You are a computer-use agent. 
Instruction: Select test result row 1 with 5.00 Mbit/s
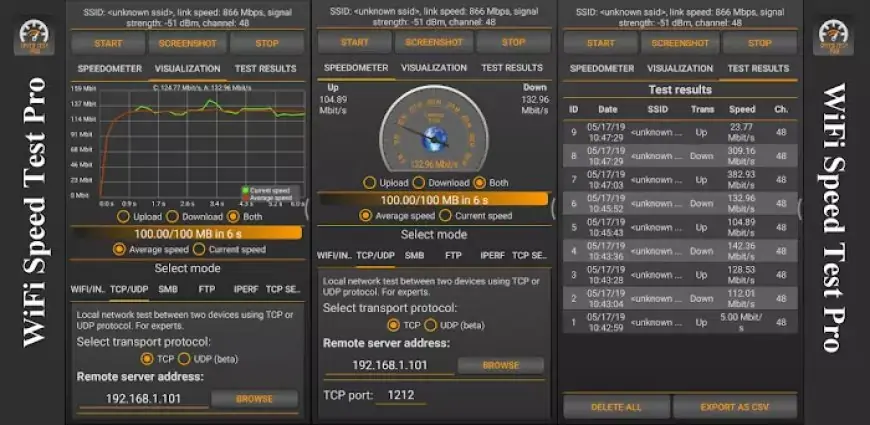coord(680,322)
